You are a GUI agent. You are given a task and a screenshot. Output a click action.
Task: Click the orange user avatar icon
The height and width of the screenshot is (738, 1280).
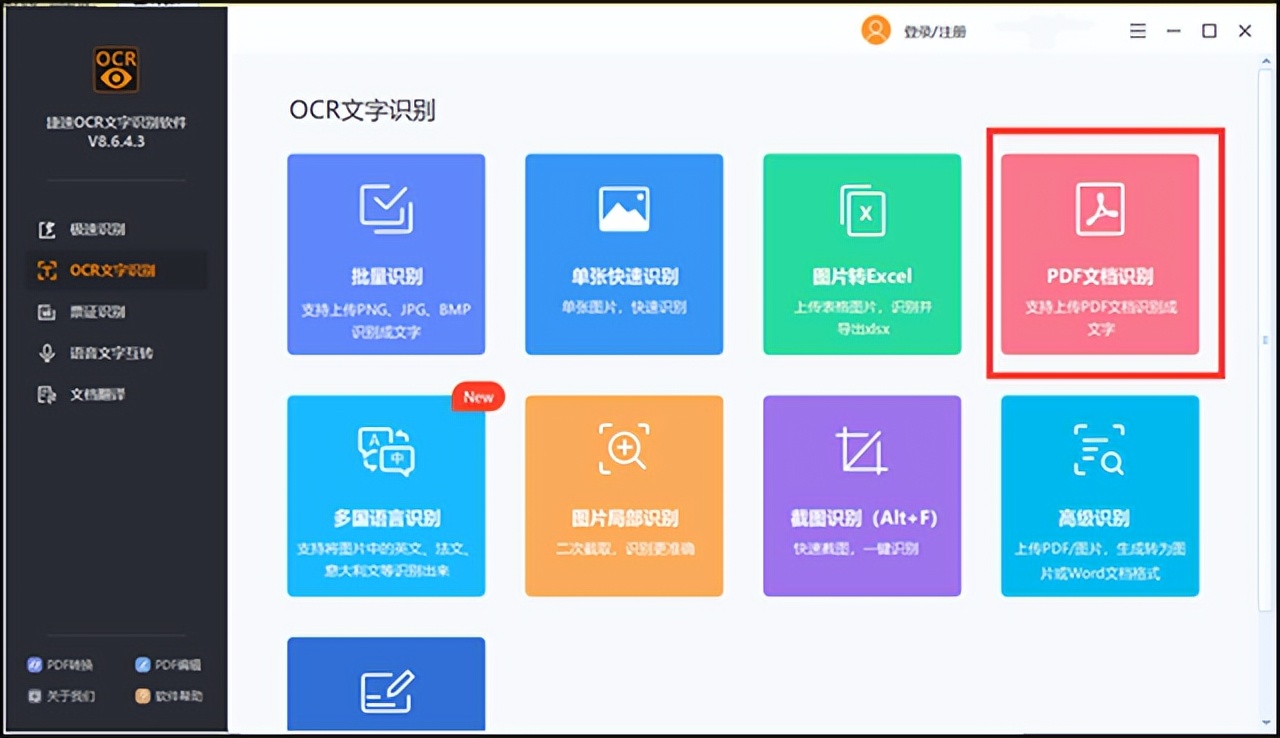click(x=875, y=30)
